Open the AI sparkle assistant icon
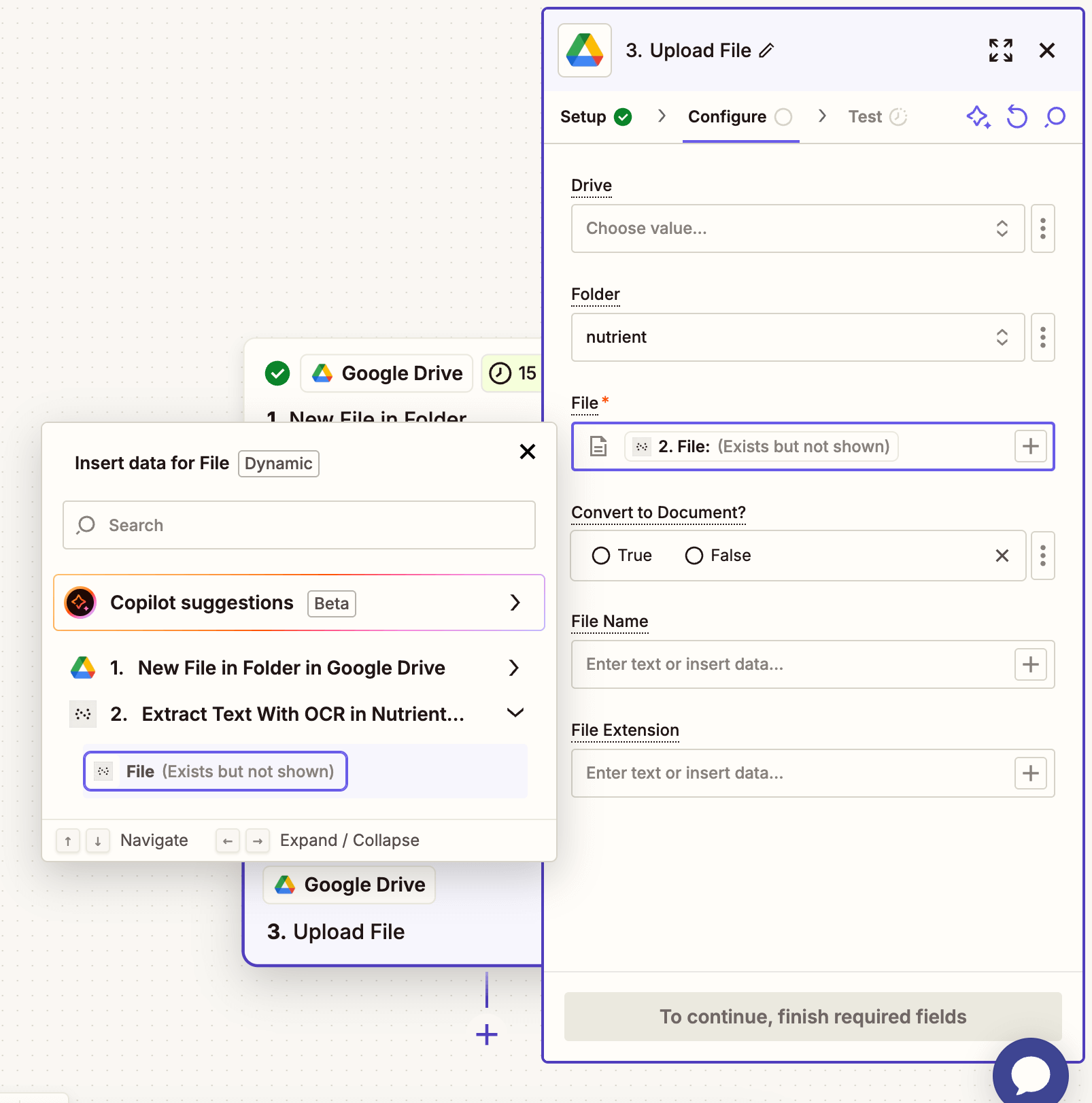The image size is (1092, 1103). (978, 117)
